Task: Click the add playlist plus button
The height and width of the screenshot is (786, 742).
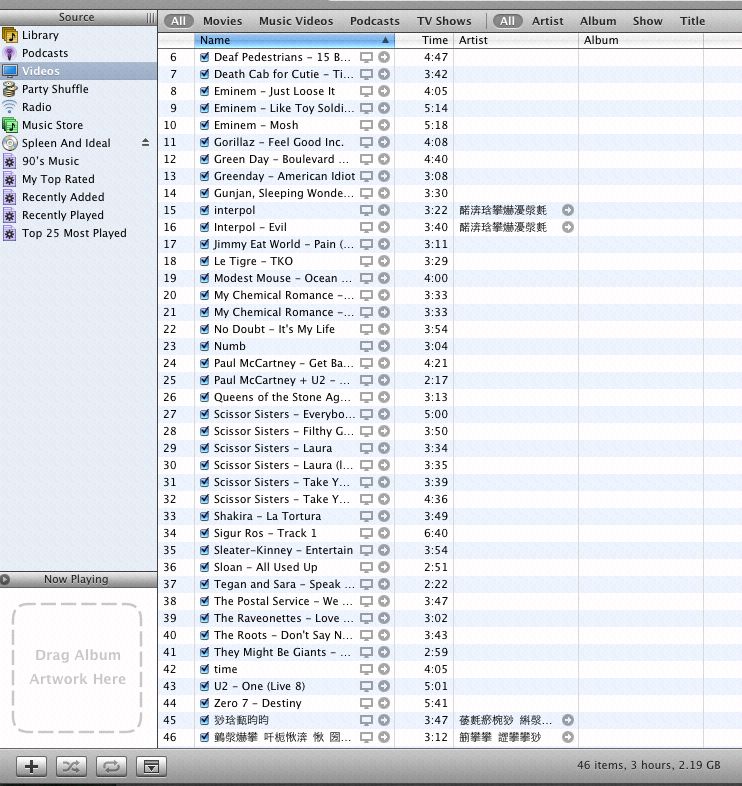Action: pyautogui.click(x=32, y=766)
